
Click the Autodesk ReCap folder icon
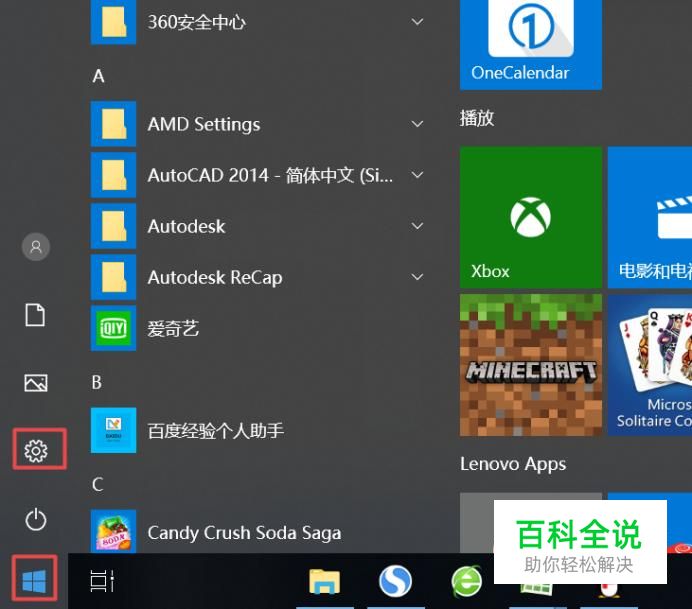coord(113,277)
